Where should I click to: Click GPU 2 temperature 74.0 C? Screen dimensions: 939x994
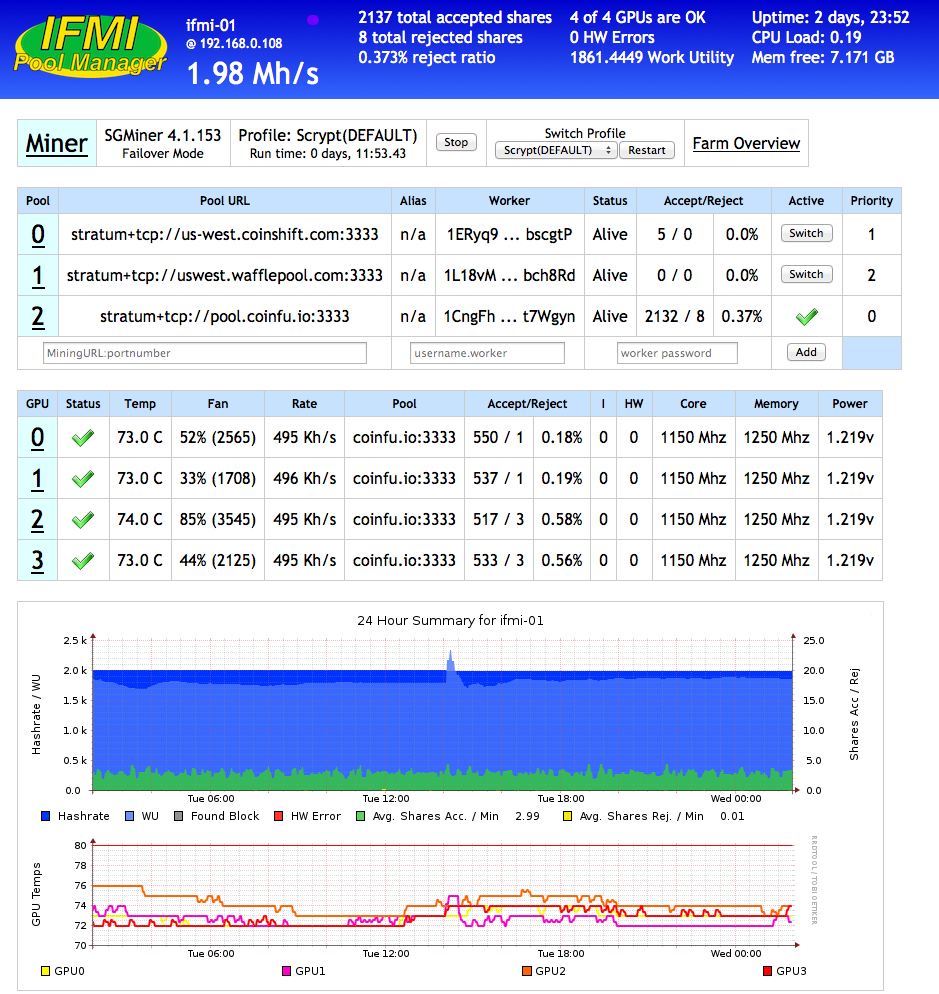click(139, 520)
